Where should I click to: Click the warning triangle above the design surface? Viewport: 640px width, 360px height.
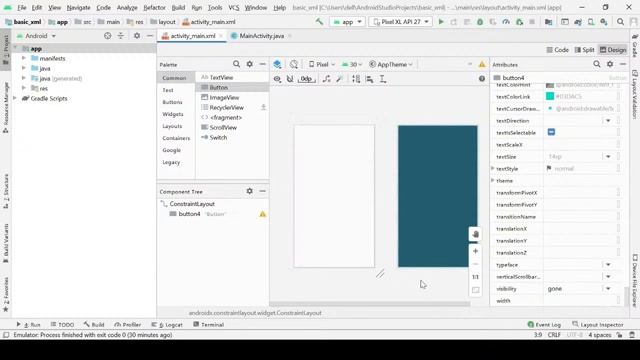coord(482,64)
